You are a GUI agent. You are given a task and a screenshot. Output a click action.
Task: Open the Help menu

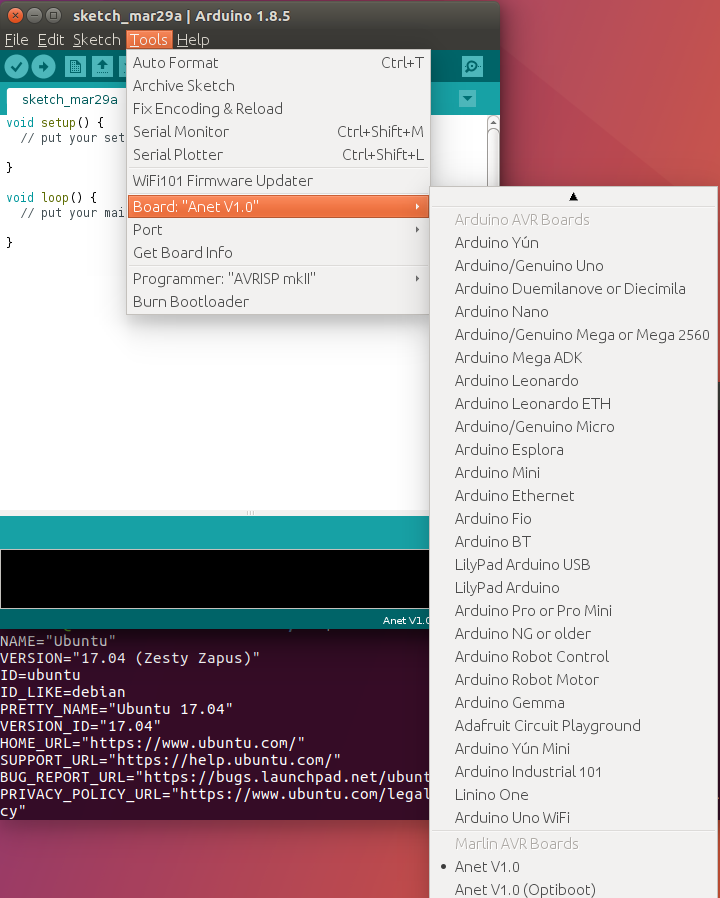click(x=192, y=40)
